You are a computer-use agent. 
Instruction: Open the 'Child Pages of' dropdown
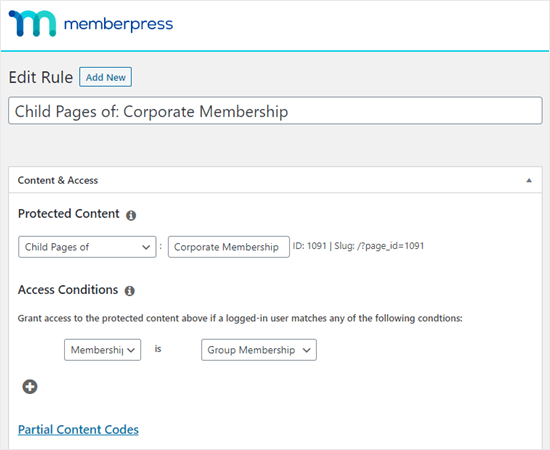(87, 247)
